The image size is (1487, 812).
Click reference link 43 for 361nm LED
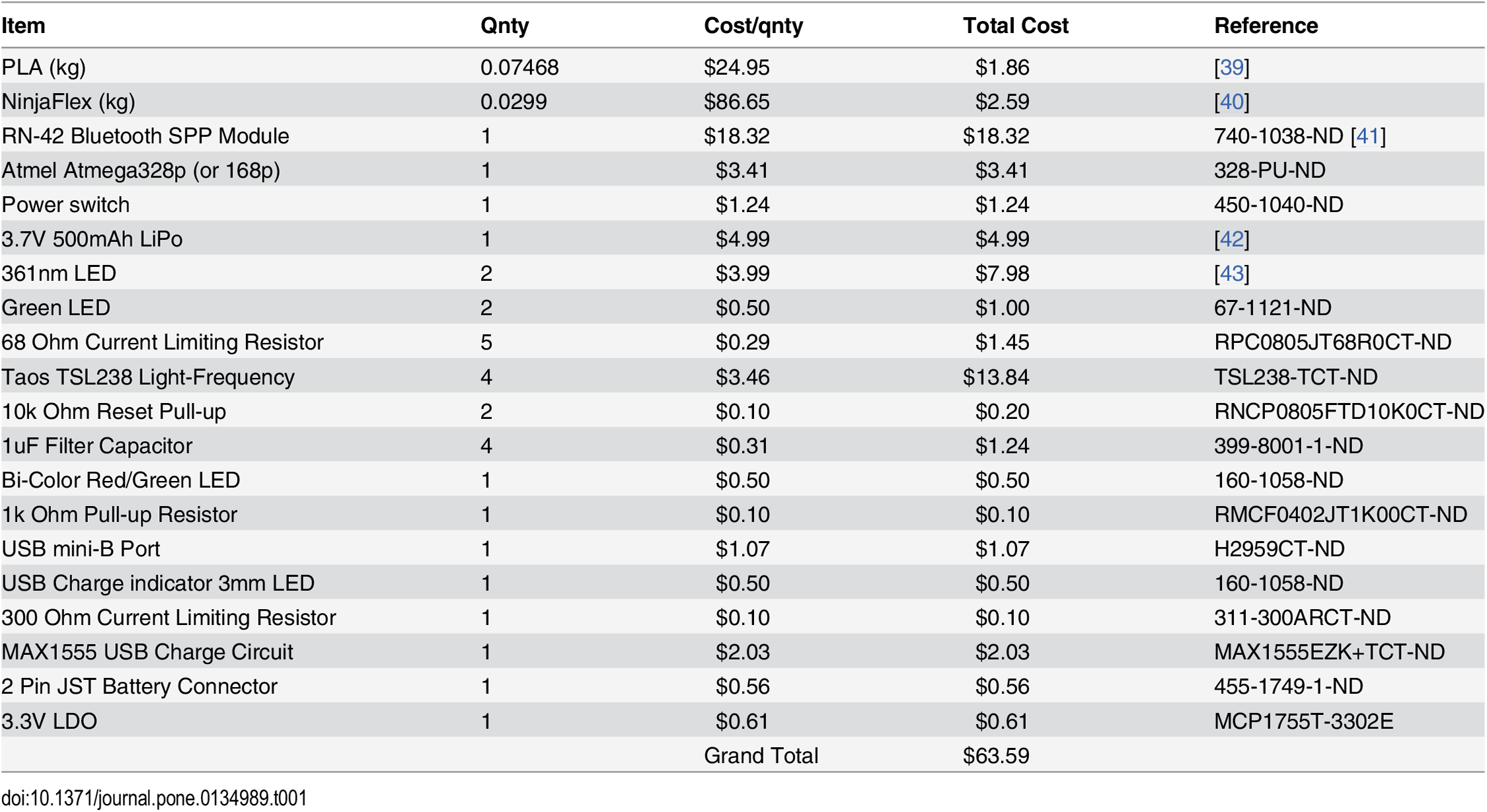click(x=1231, y=274)
